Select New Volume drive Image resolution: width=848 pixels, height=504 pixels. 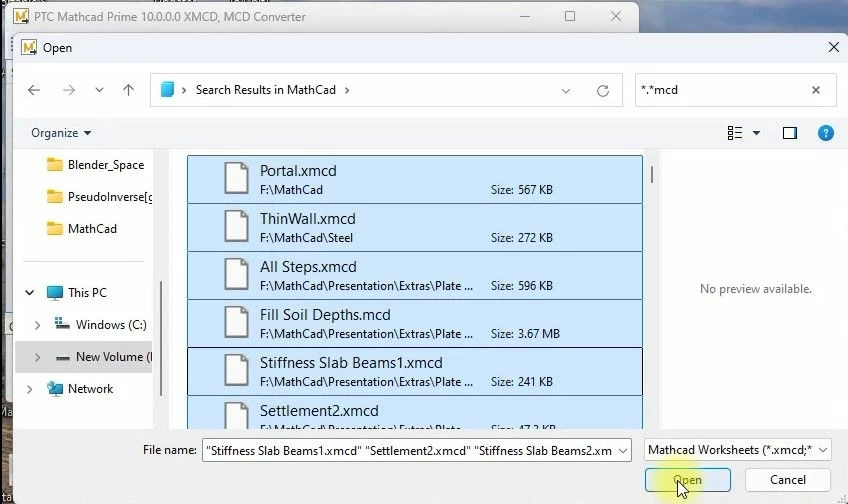coord(103,357)
